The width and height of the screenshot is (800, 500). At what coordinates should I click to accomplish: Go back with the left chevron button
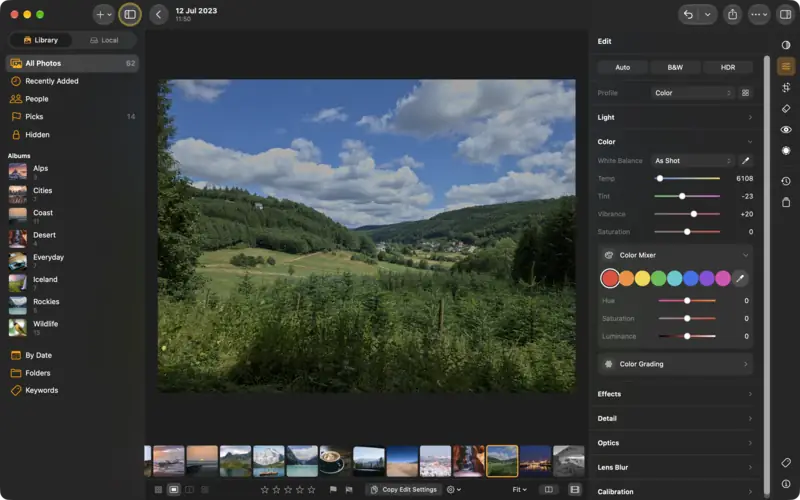coord(159,15)
